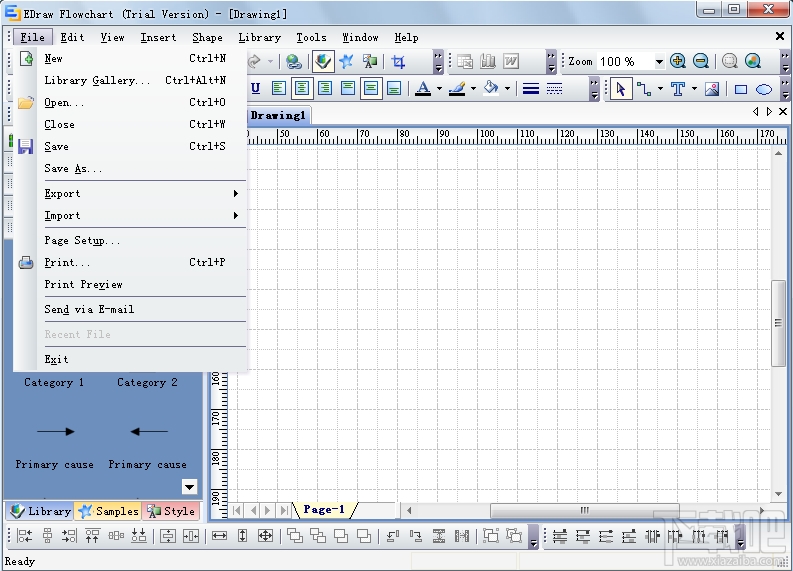Switch to the Style panel tab
The image size is (793, 571).
coord(170,511)
